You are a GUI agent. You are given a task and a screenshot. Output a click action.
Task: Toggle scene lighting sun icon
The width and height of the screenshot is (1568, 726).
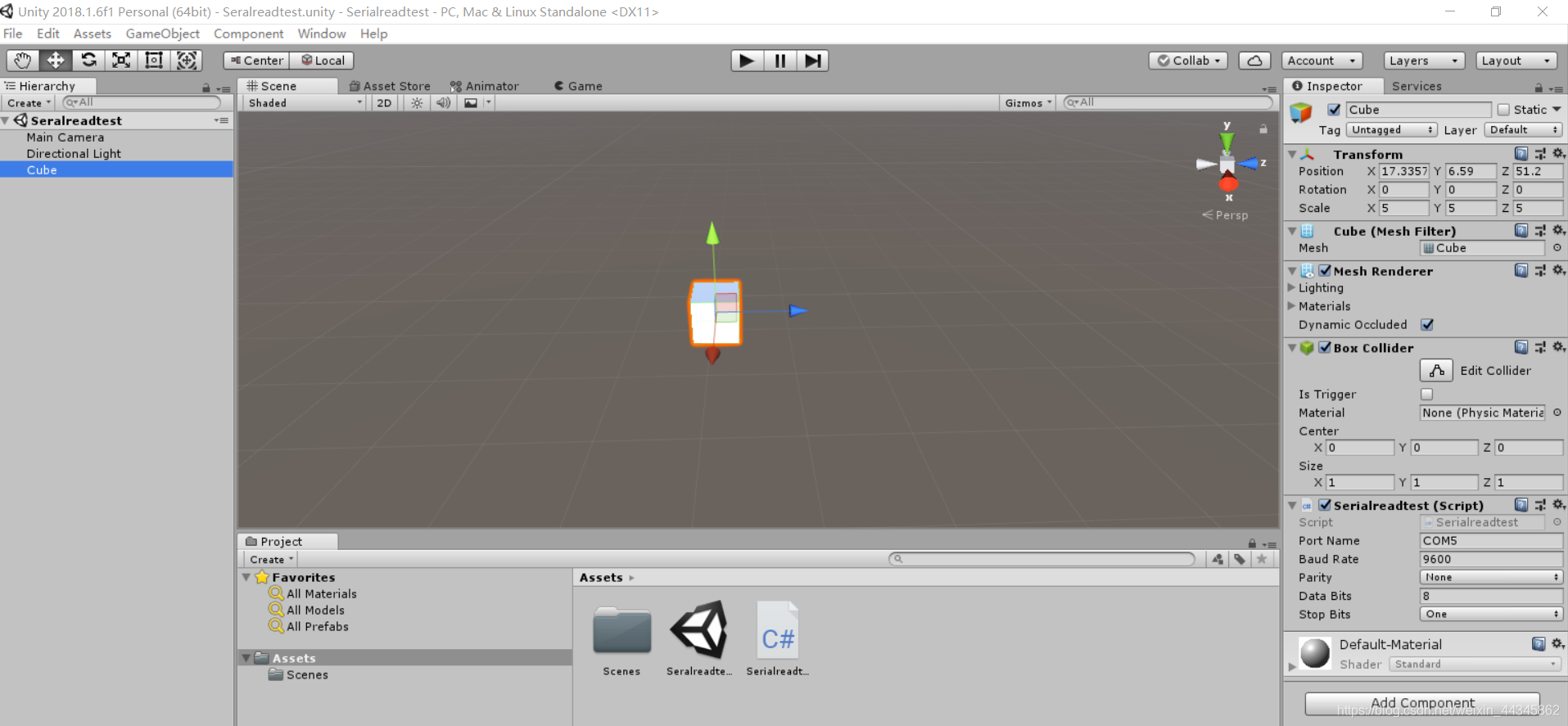click(417, 103)
